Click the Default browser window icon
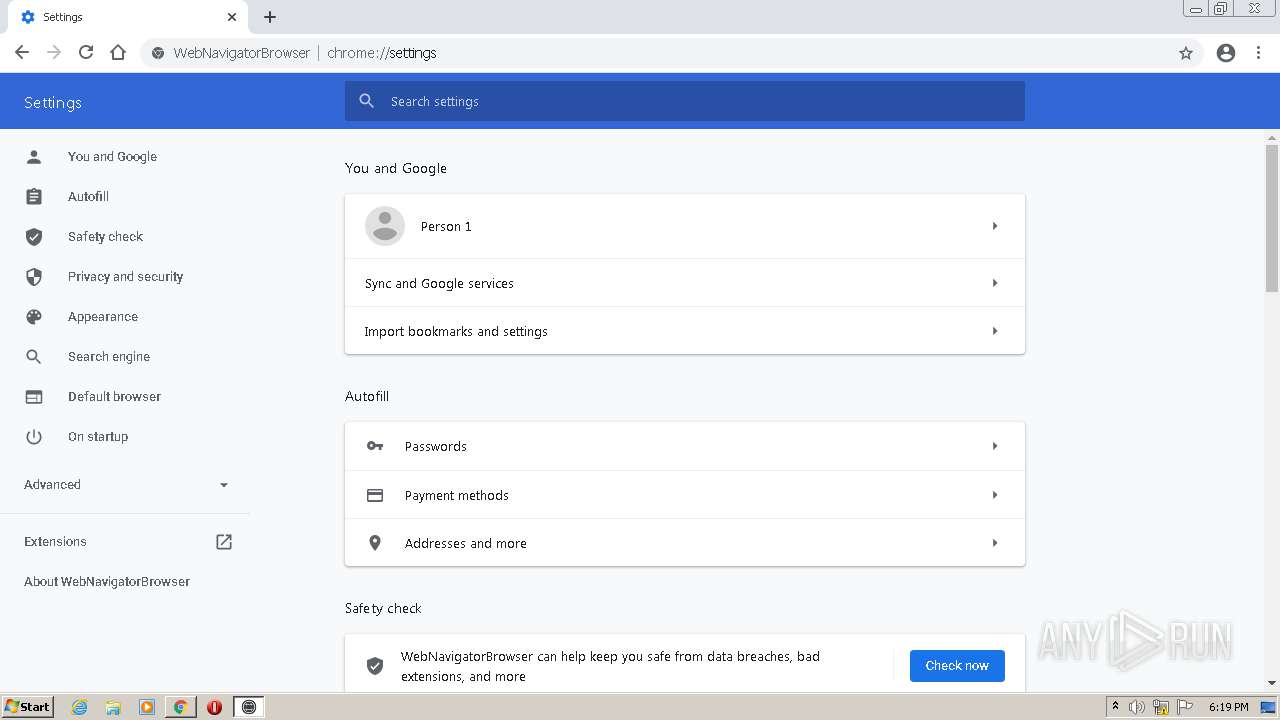1280x720 pixels. coord(34,397)
